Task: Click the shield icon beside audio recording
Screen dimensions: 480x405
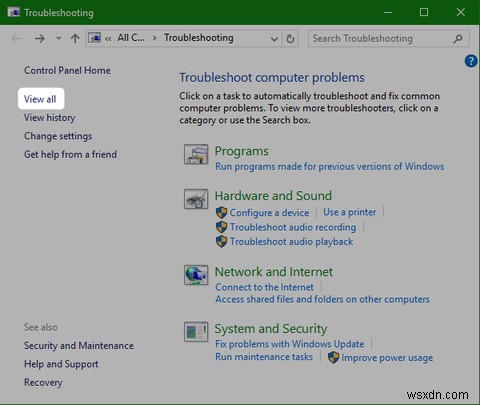Action: pyautogui.click(x=221, y=227)
